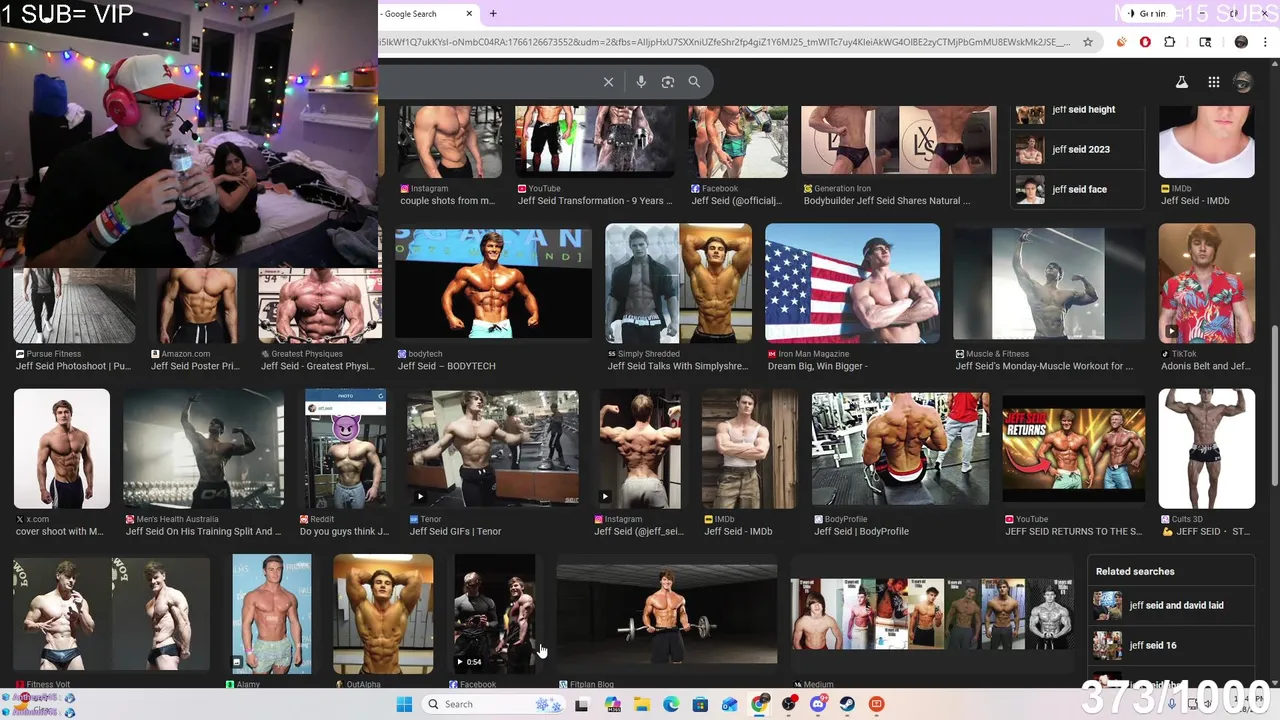Click 'Jeff Seid - Greatest Physi...' caption

tap(320, 366)
